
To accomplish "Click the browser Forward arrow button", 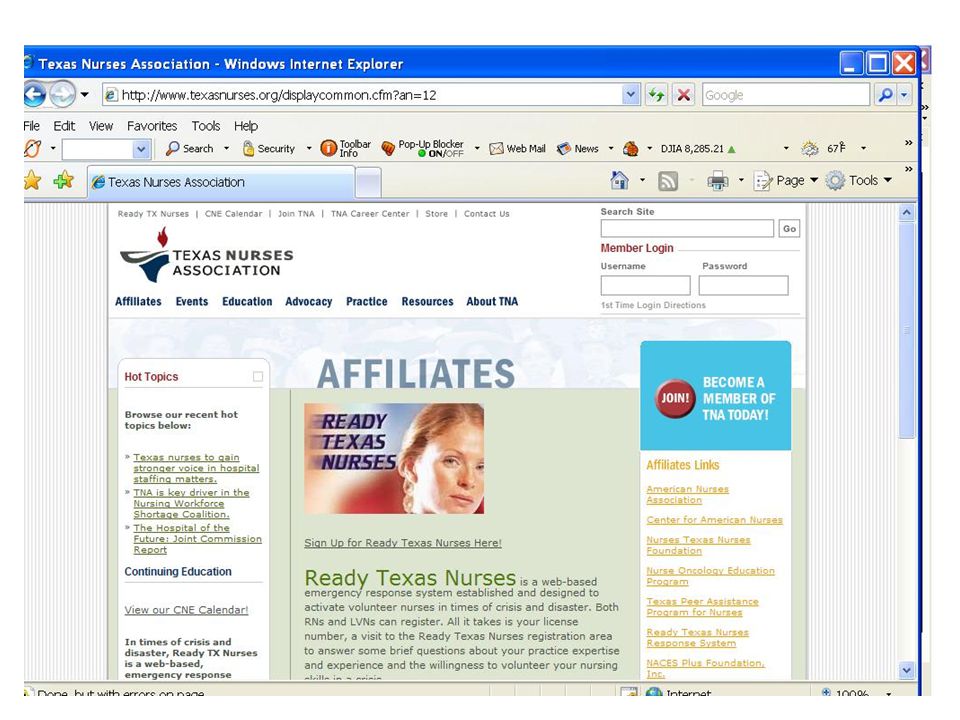I will [x=62, y=95].
